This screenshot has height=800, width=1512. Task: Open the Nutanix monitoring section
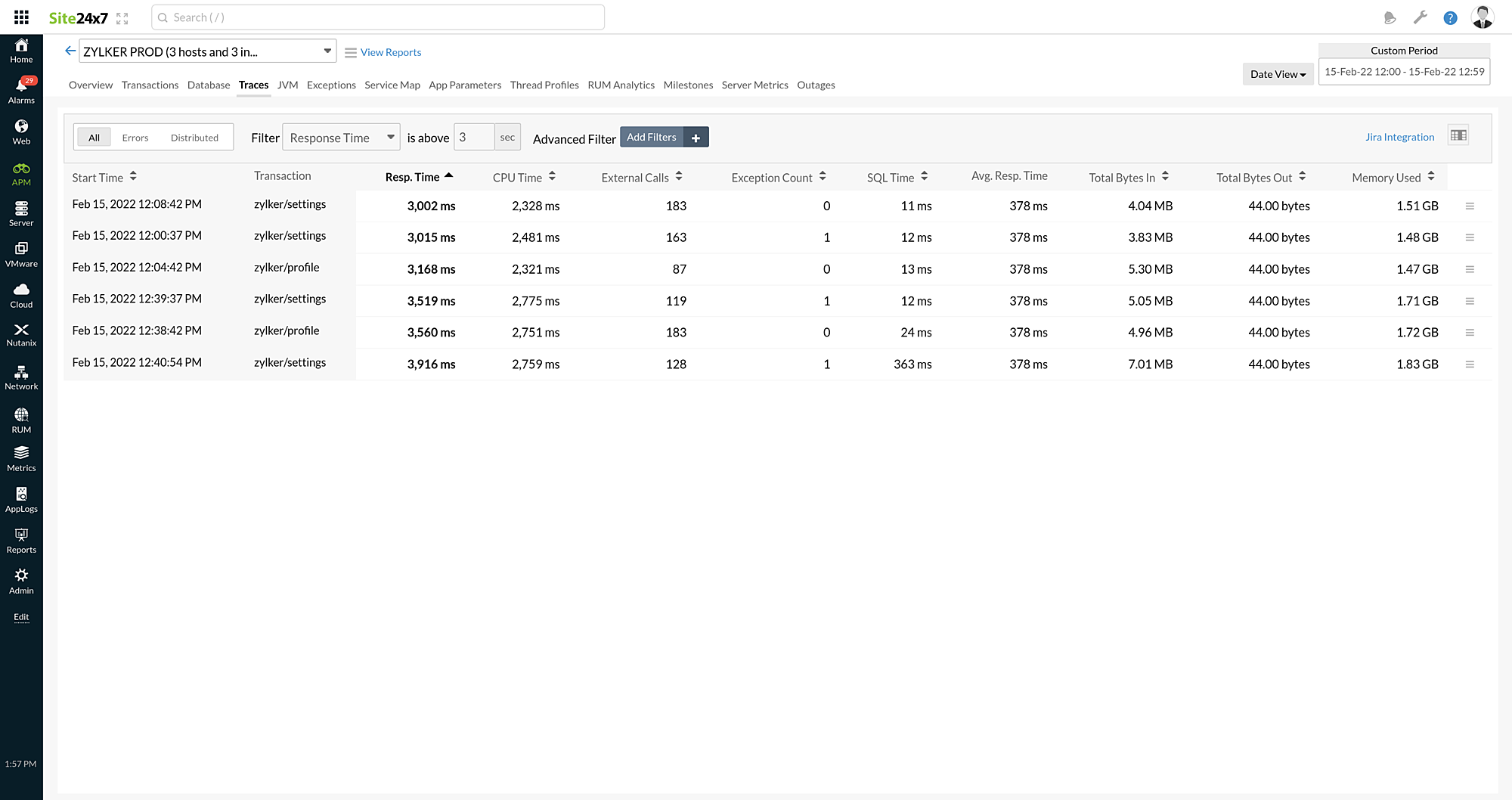pos(21,334)
